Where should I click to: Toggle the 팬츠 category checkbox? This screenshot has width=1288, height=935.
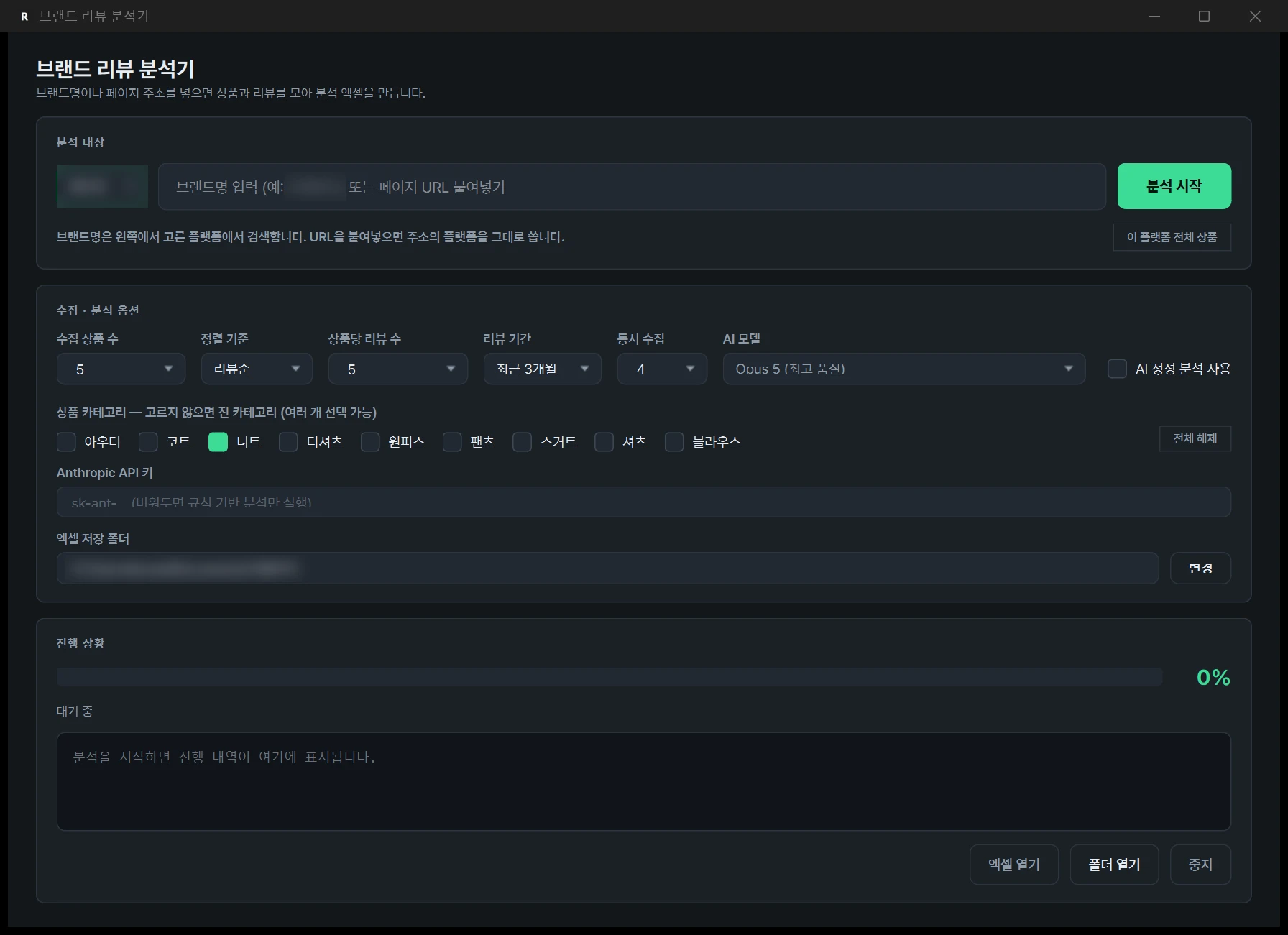[452, 442]
